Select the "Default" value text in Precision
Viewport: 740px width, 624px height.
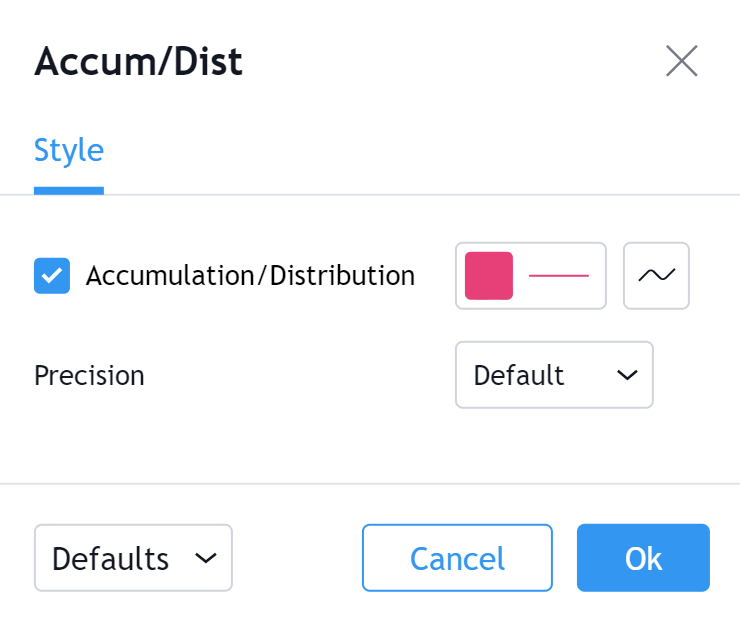click(x=518, y=375)
